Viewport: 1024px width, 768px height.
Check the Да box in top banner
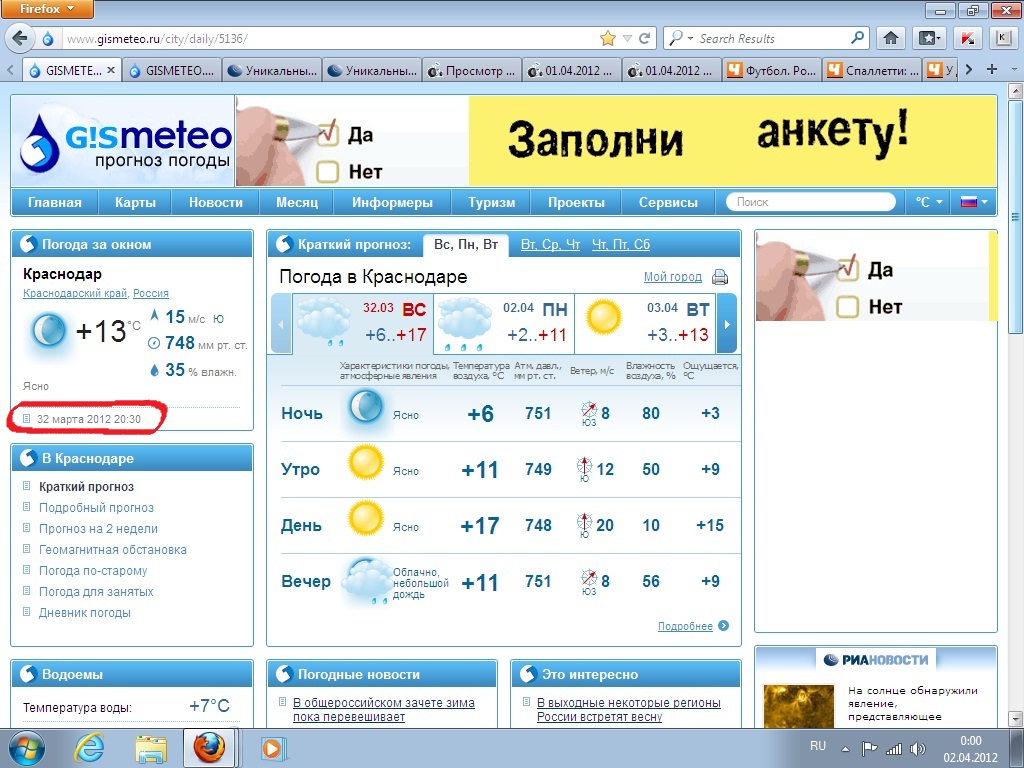tap(328, 133)
